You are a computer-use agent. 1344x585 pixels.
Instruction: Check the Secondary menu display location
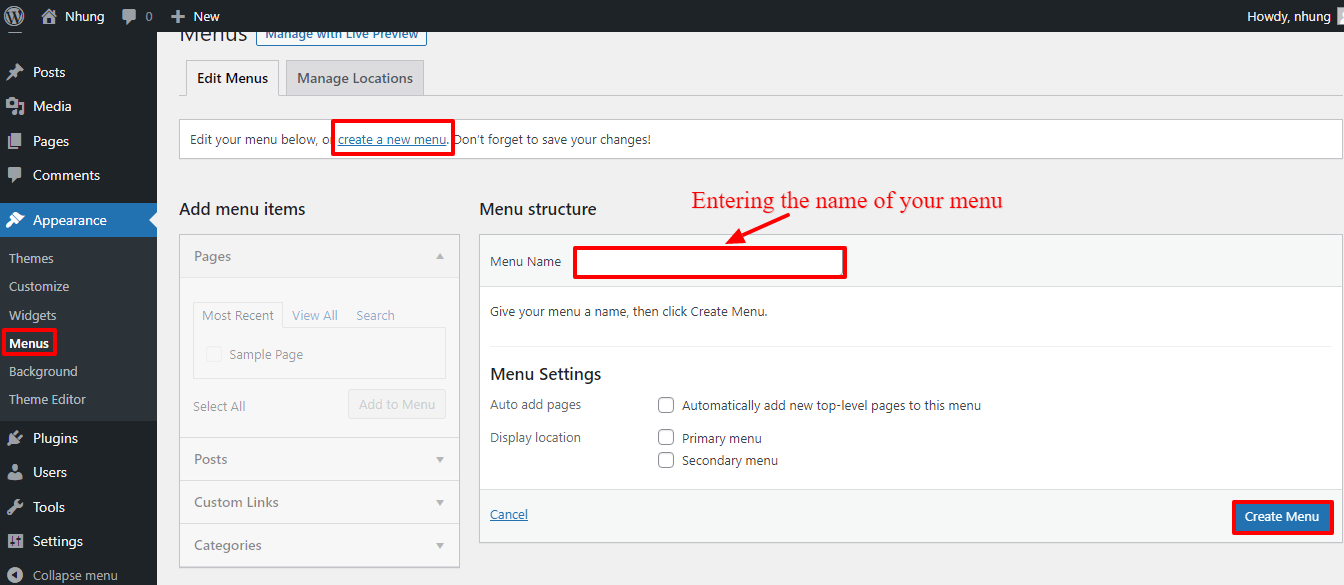tap(666, 460)
